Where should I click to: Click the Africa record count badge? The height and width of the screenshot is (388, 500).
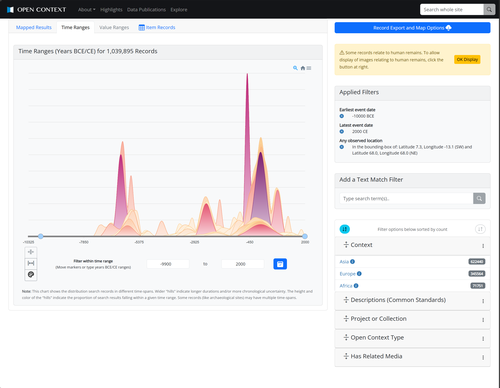[x=478, y=286]
